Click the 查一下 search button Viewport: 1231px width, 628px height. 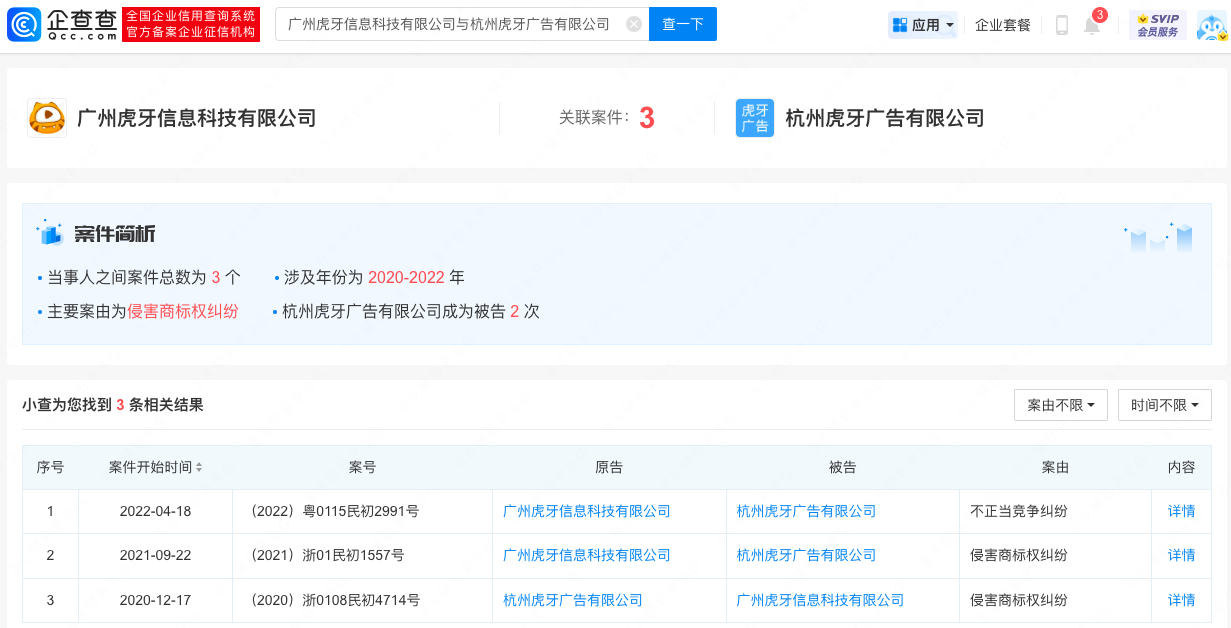[683, 24]
